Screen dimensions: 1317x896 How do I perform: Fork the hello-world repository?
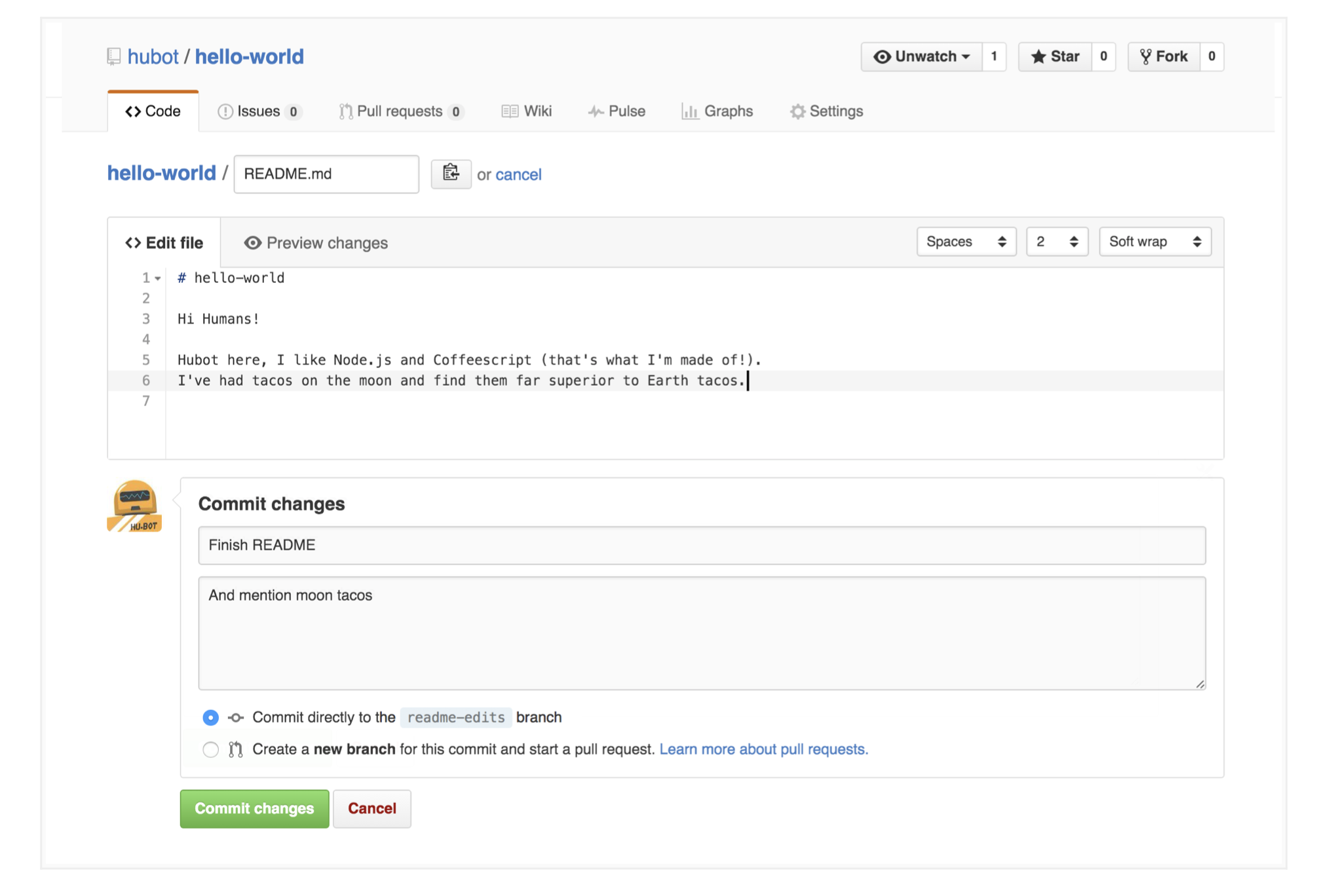(1164, 57)
